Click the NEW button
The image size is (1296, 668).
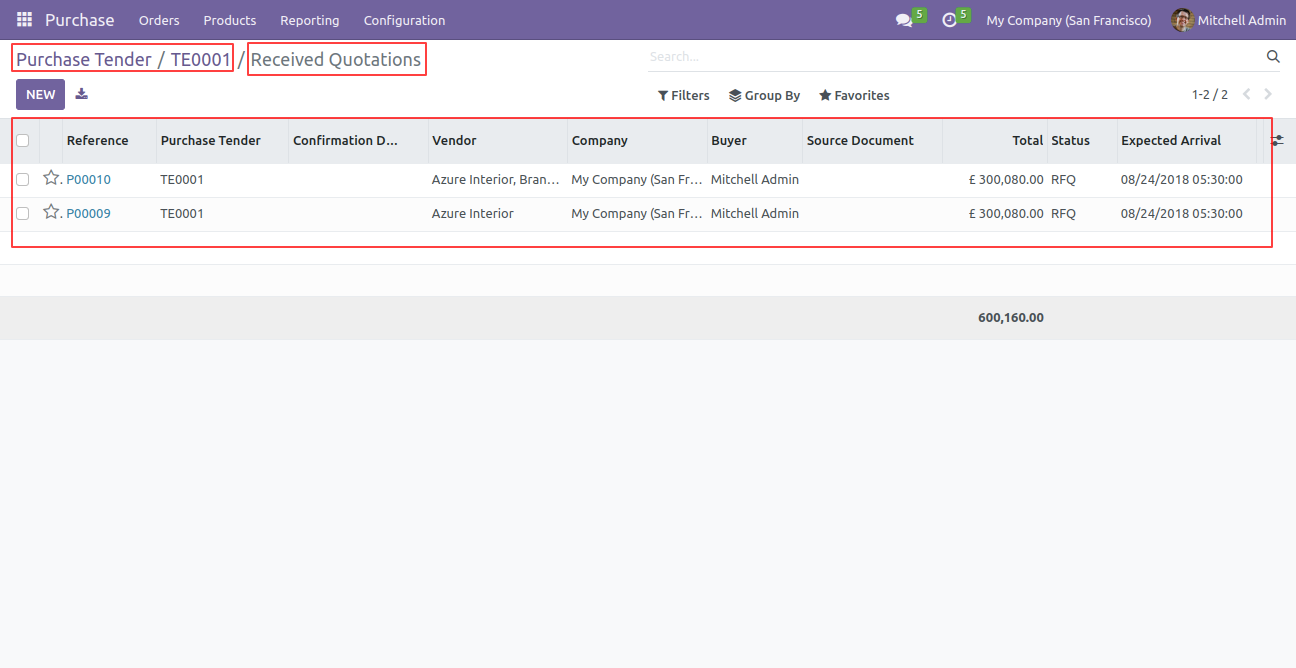(40, 95)
